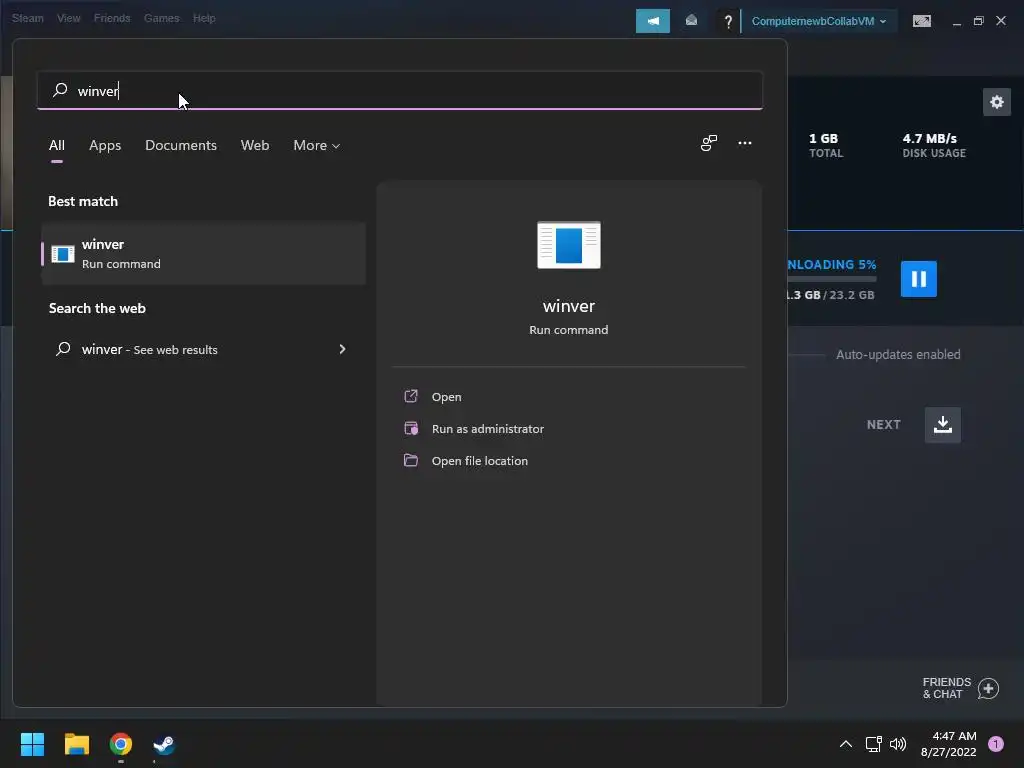Click the Windows Start button
Image resolution: width=1024 pixels, height=768 pixels.
tap(32, 744)
